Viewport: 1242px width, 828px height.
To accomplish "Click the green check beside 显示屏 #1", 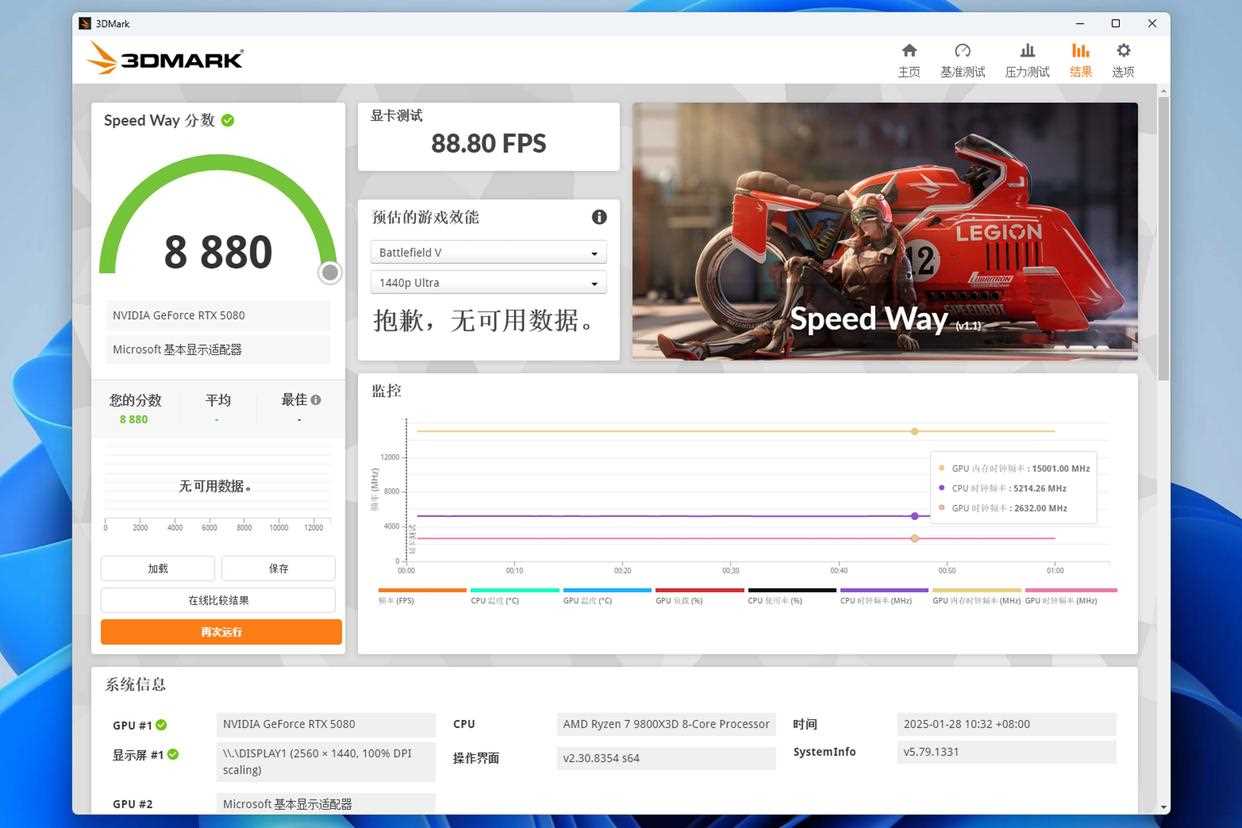I will click(x=172, y=754).
